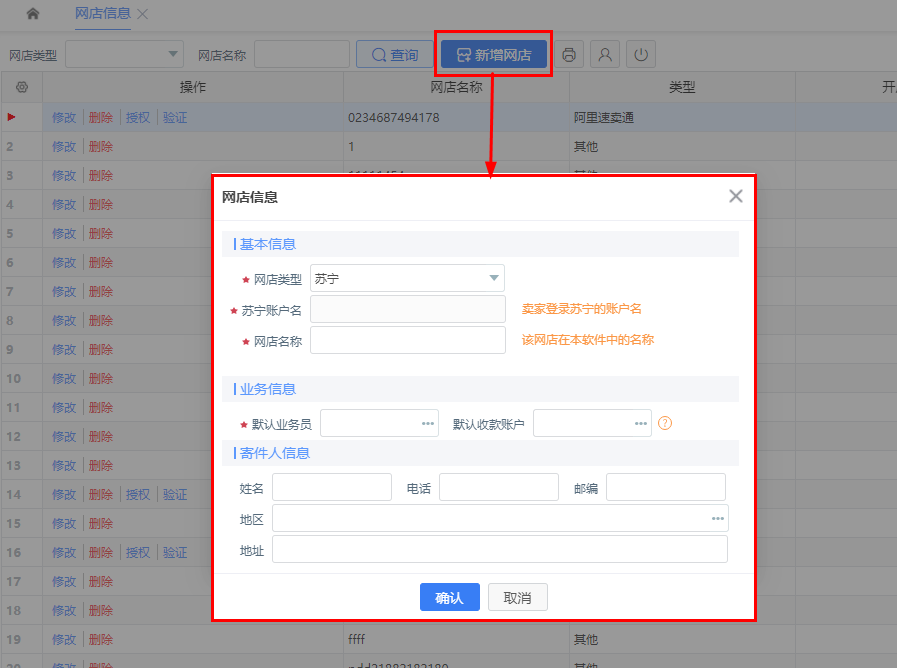
Task: Click 修改 in row 2
Action: coord(64,146)
